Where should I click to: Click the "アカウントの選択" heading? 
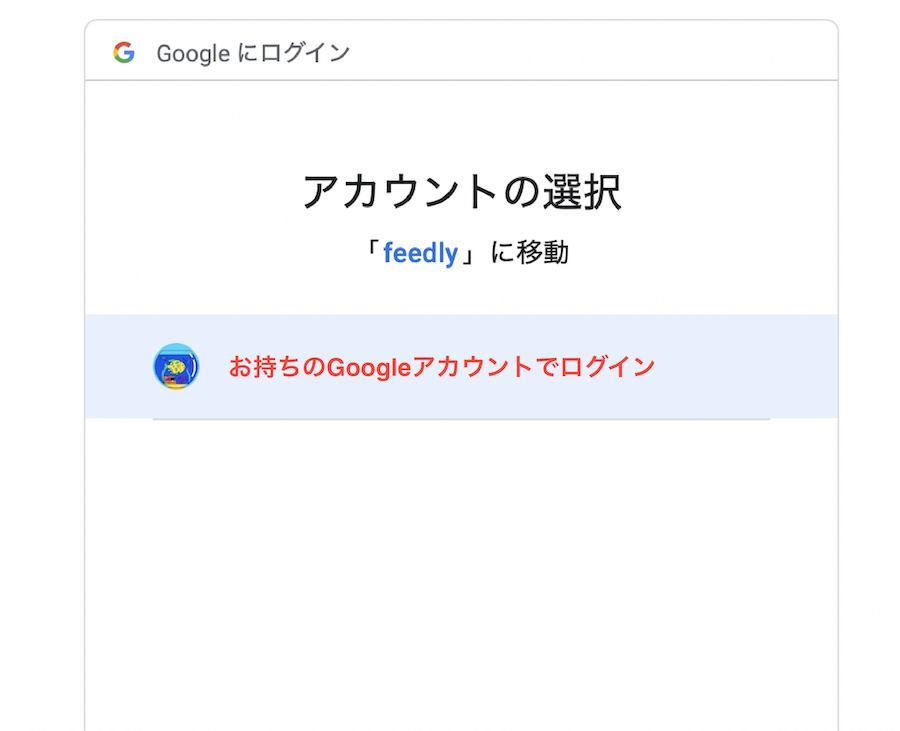(x=462, y=192)
